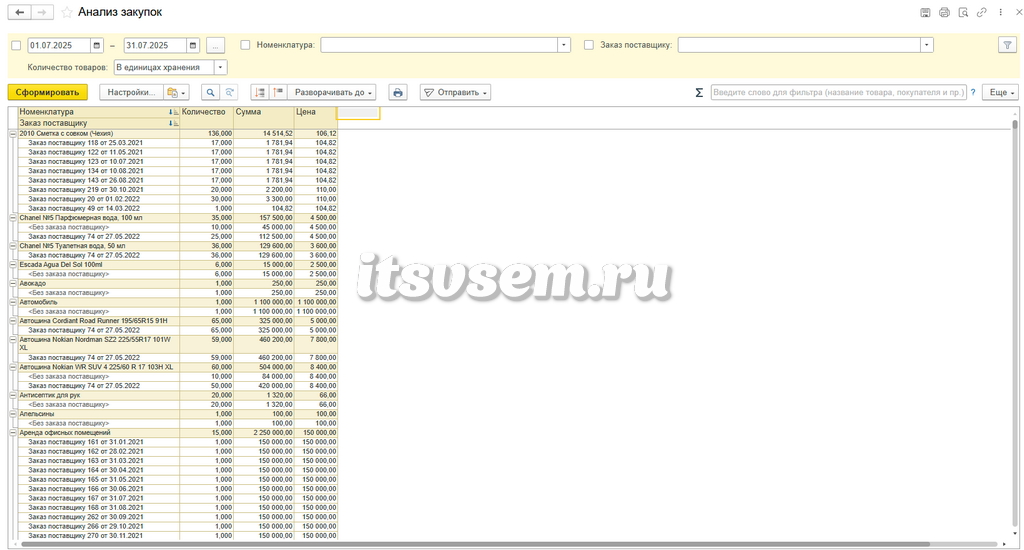This screenshot has width=1024, height=550.
Task: Collapse the Escada Agua Del Sol group
Action: click(13, 265)
